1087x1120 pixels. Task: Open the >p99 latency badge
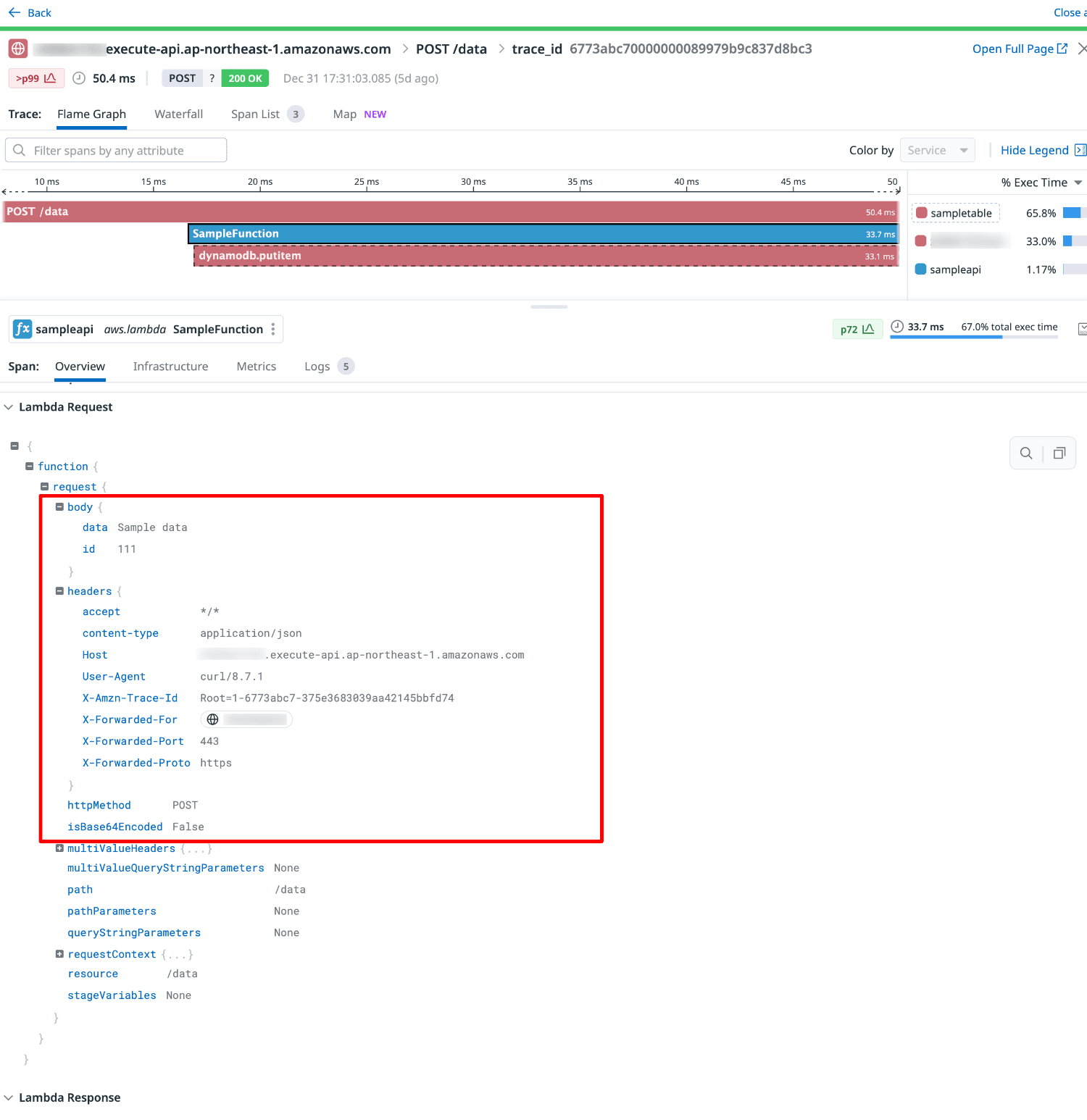(x=36, y=78)
